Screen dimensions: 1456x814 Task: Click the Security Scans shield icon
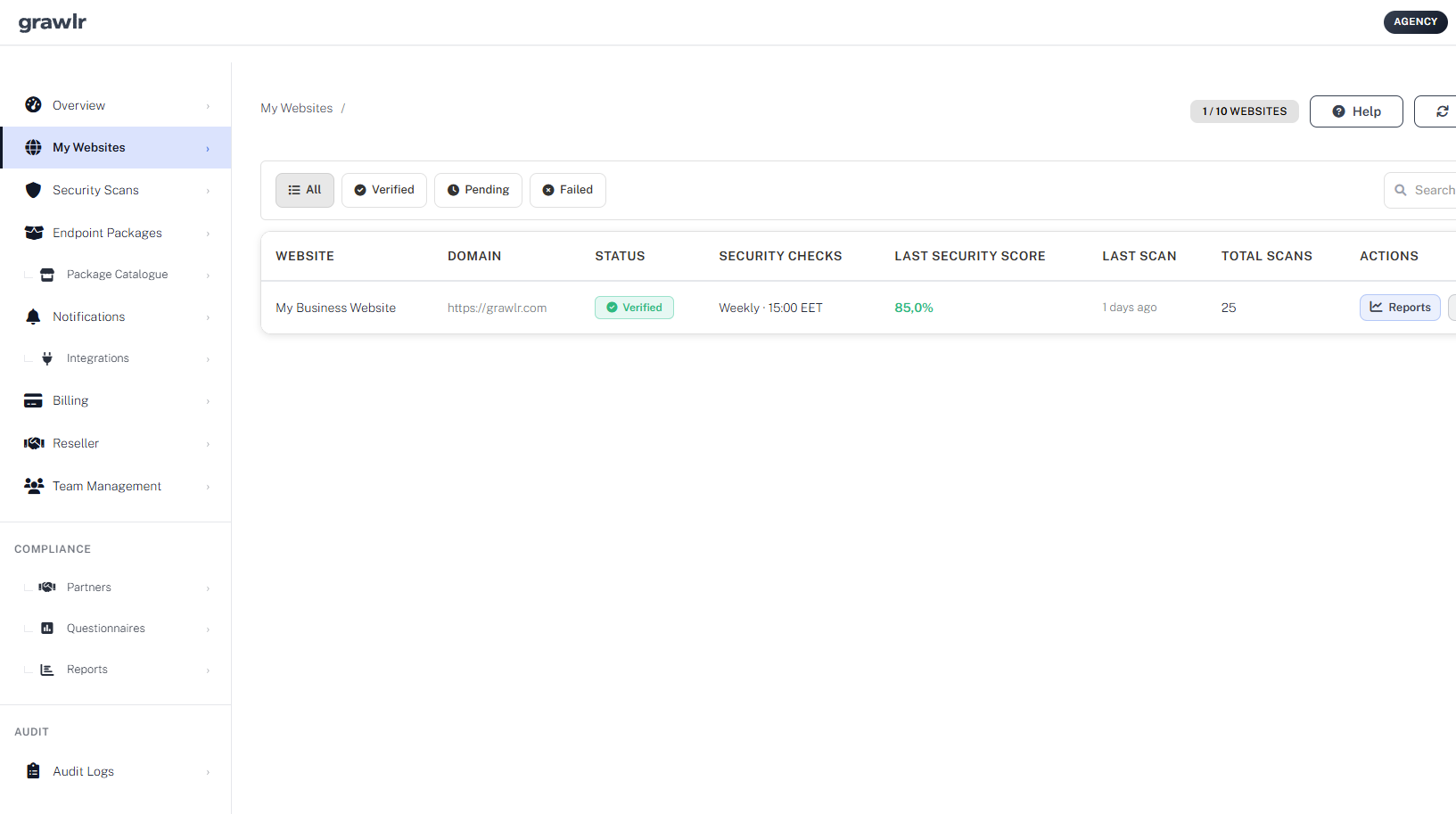click(34, 190)
